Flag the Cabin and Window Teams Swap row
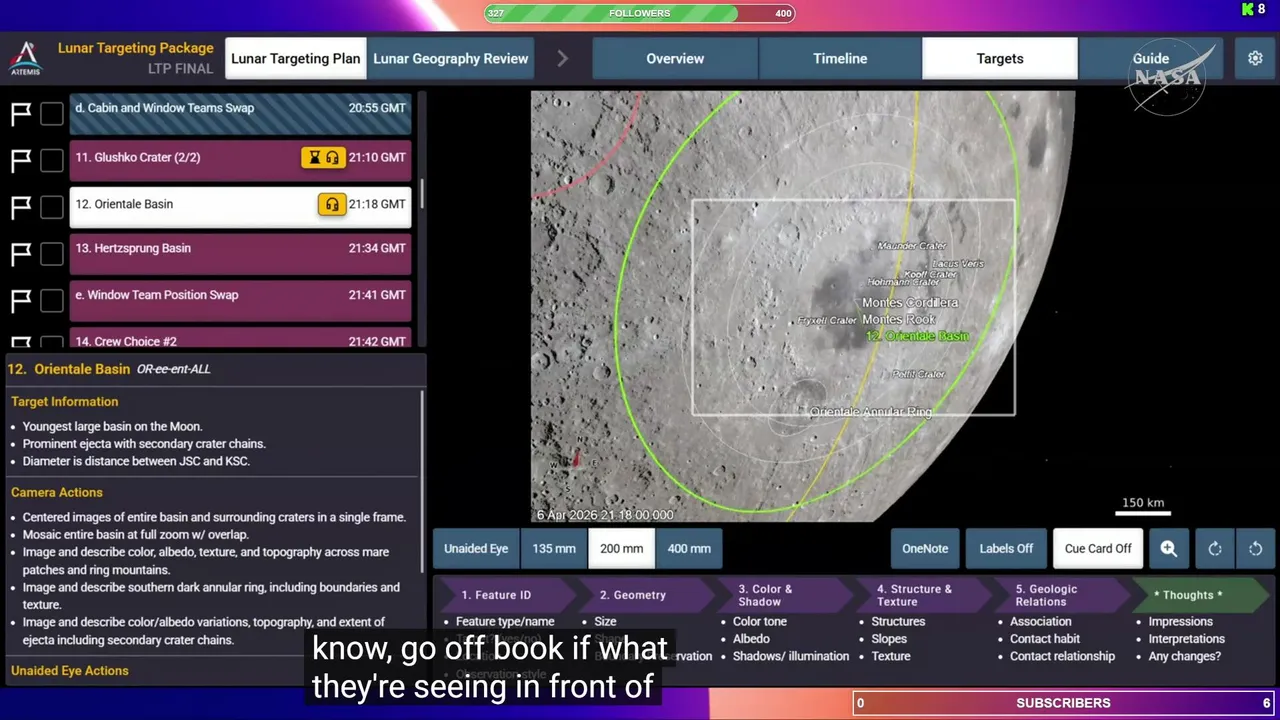The image size is (1280, 720). coord(20,114)
